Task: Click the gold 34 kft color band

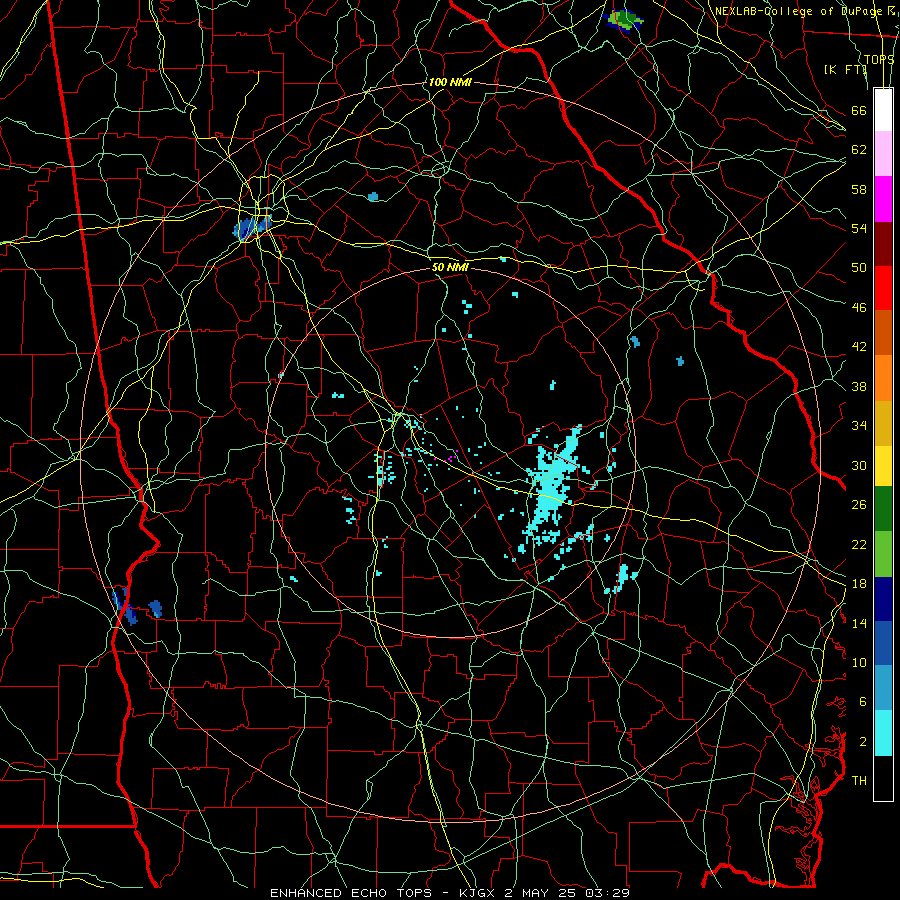Action: point(883,423)
